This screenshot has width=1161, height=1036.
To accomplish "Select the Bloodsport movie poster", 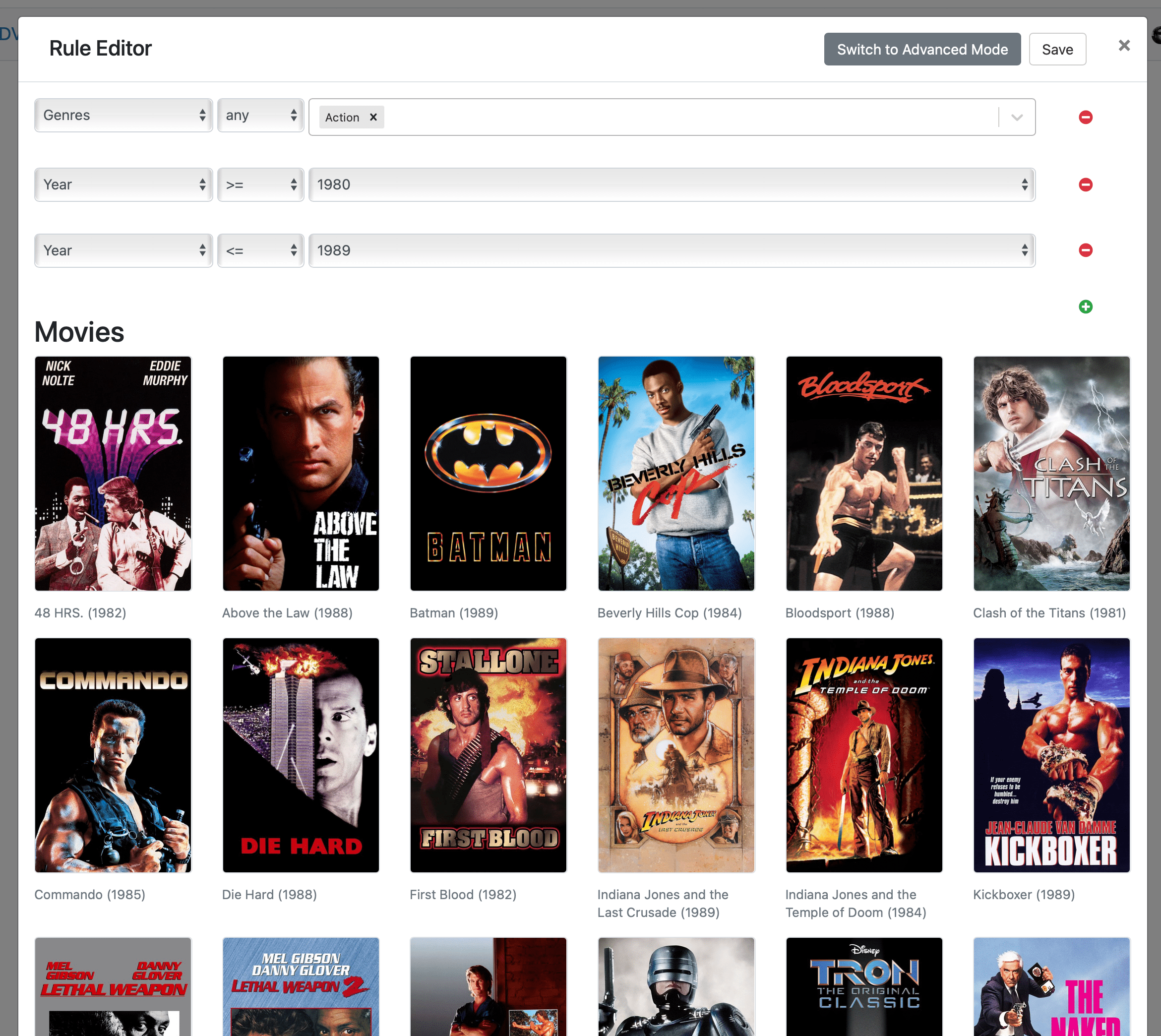I will tap(863, 474).
